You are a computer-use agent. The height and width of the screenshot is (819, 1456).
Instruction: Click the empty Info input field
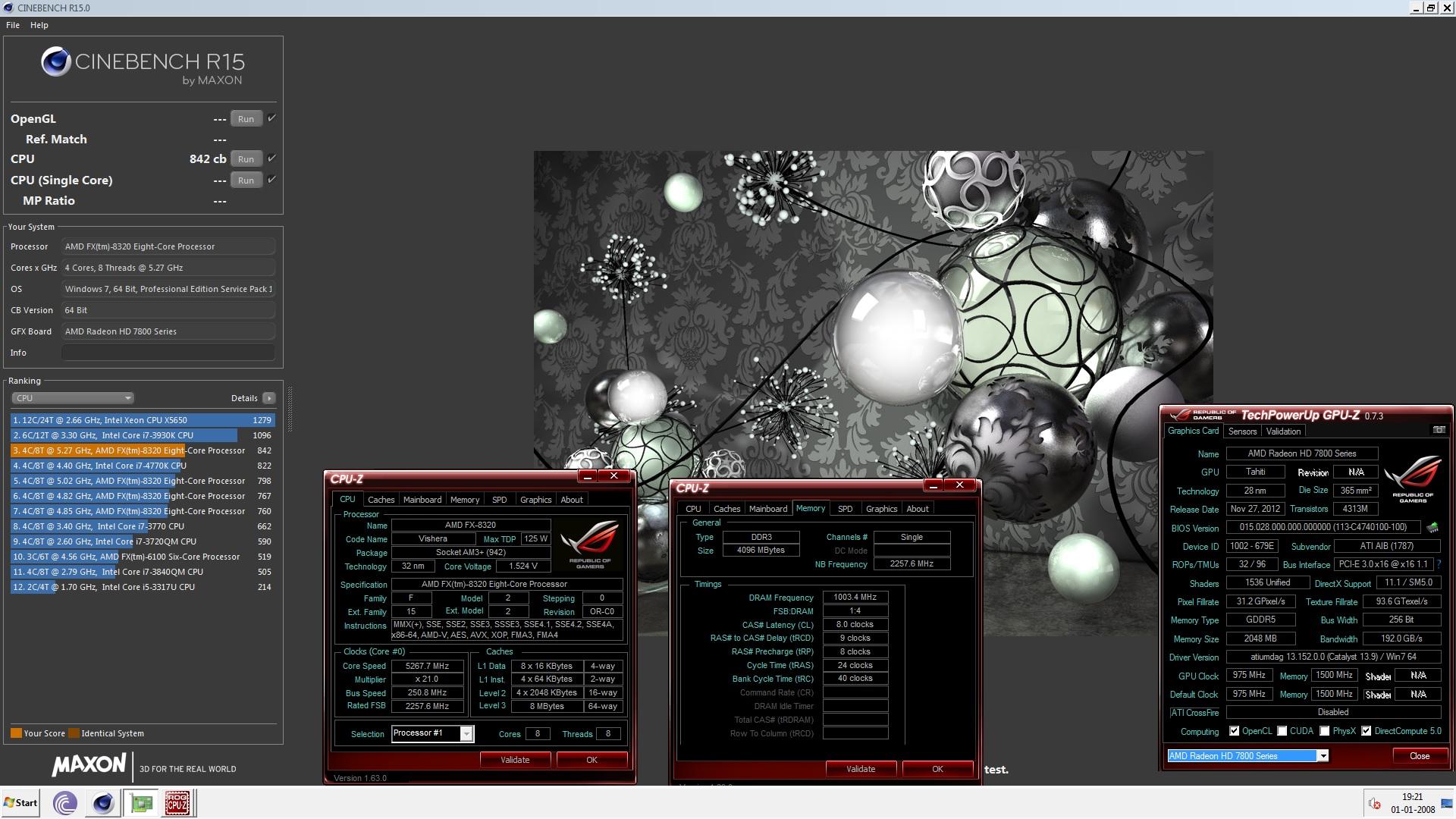(168, 353)
